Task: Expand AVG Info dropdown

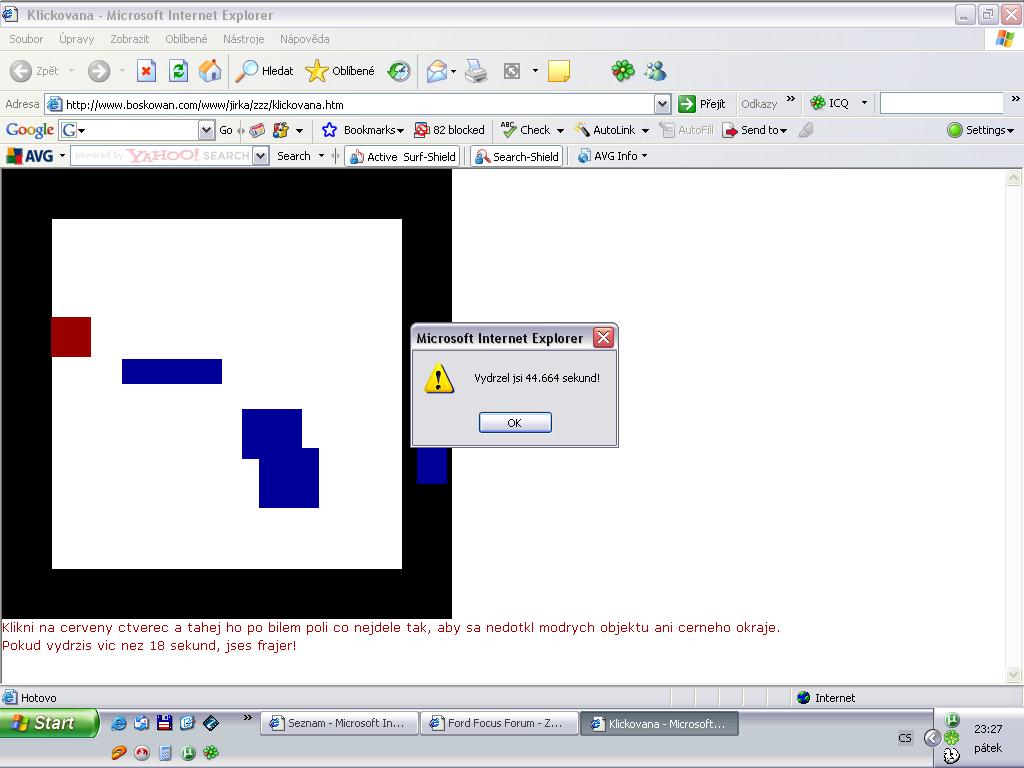Action: [x=613, y=156]
